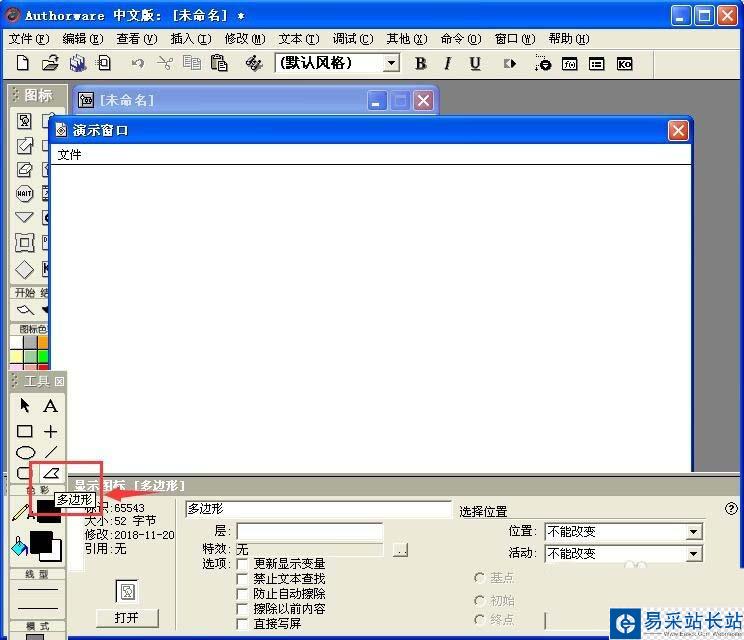The image size is (744, 640).
Task: Select the Erase icon in icon palette
Action: (24, 169)
